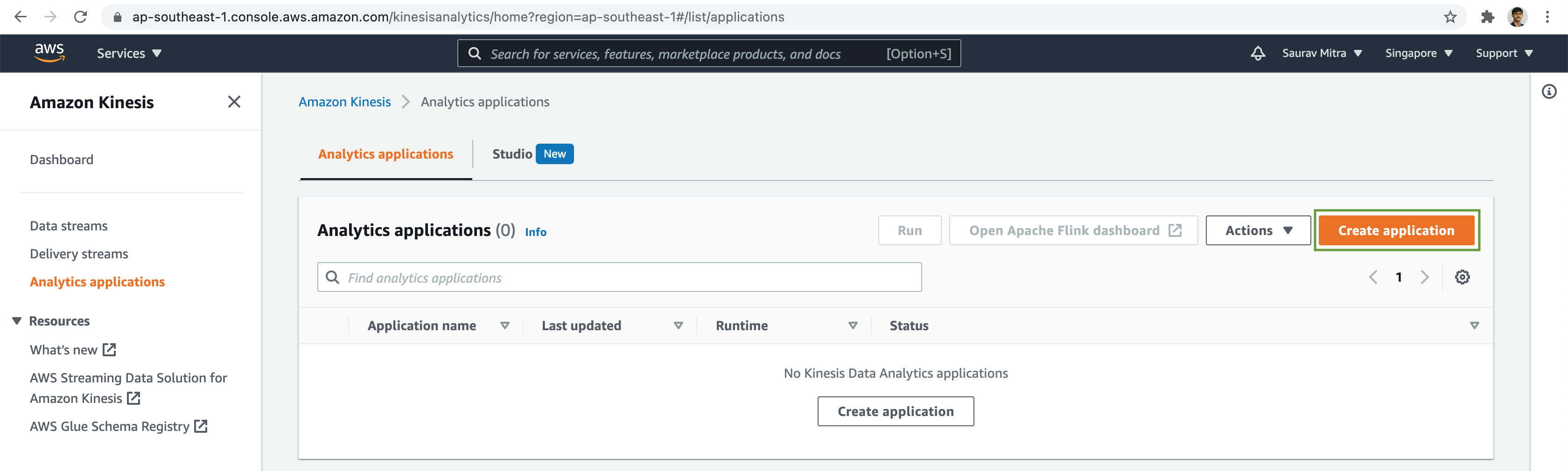Open the Services dropdown menu
The width and height of the screenshot is (1568, 471).
129,54
